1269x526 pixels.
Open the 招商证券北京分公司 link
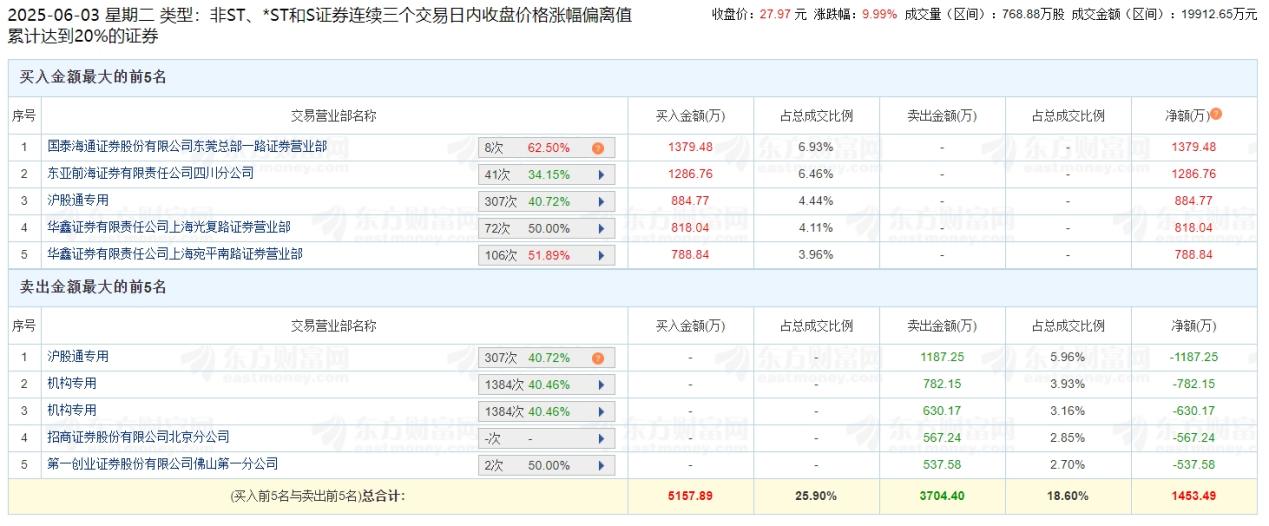tap(139, 437)
